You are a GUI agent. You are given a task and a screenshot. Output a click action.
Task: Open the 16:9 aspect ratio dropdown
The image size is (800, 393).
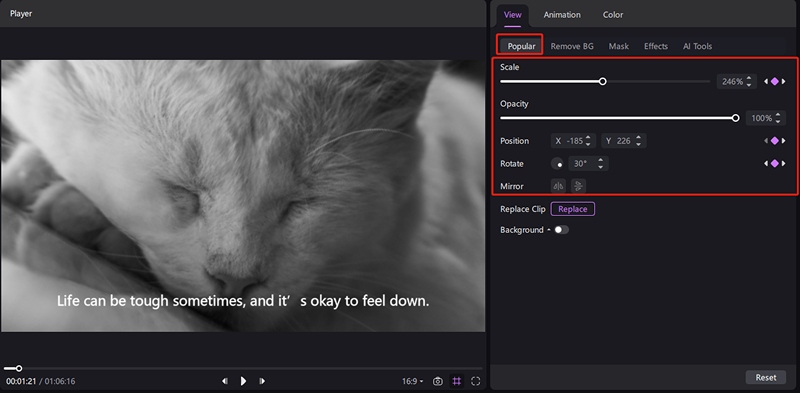(x=413, y=381)
